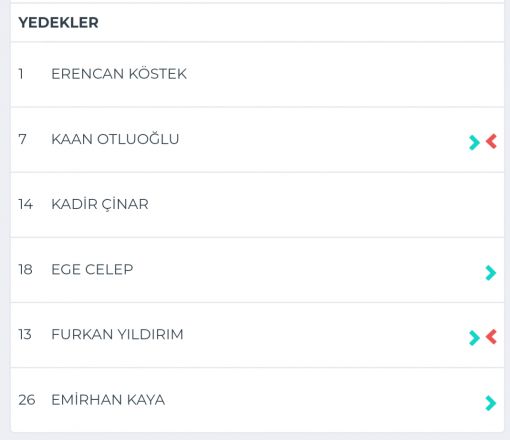Image resolution: width=510 pixels, height=440 pixels.
Task: Click green substitution arrow beside Ege Celep
Action: pos(491,273)
